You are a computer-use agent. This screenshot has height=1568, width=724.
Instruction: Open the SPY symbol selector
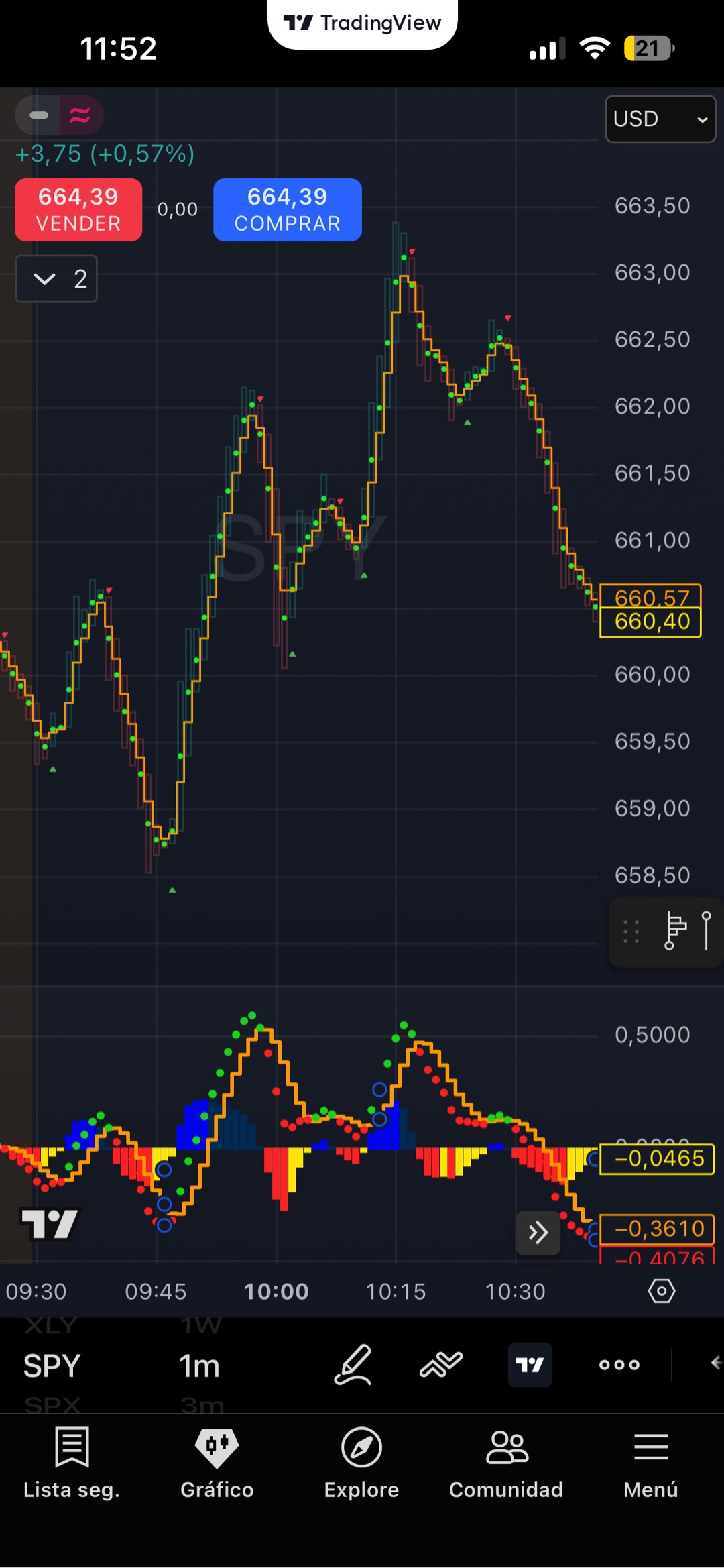pyautogui.click(x=52, y=1365)
